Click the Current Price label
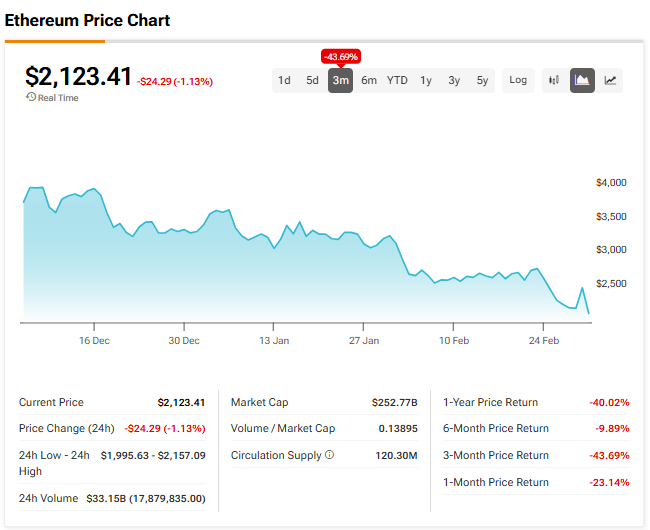 [51, 402]
